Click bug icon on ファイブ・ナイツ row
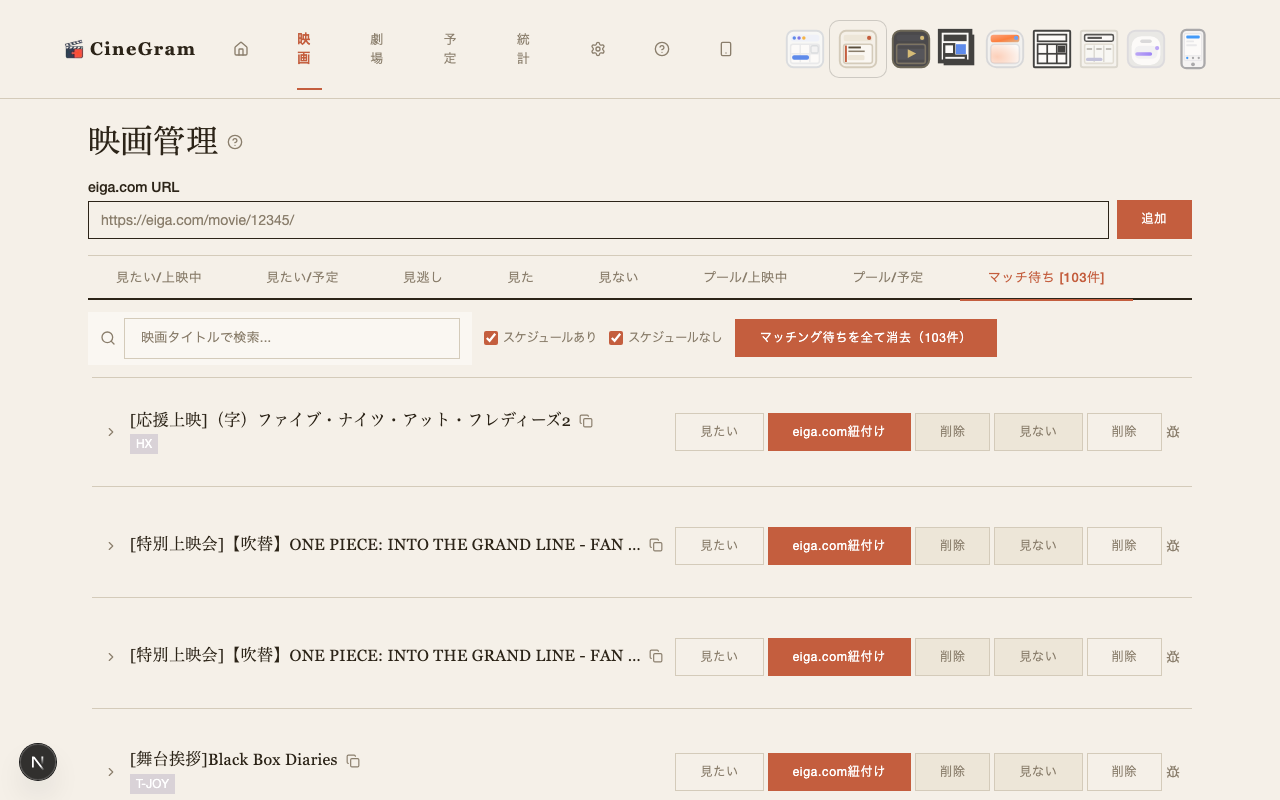1280x800 pixels. point(1173,432)
